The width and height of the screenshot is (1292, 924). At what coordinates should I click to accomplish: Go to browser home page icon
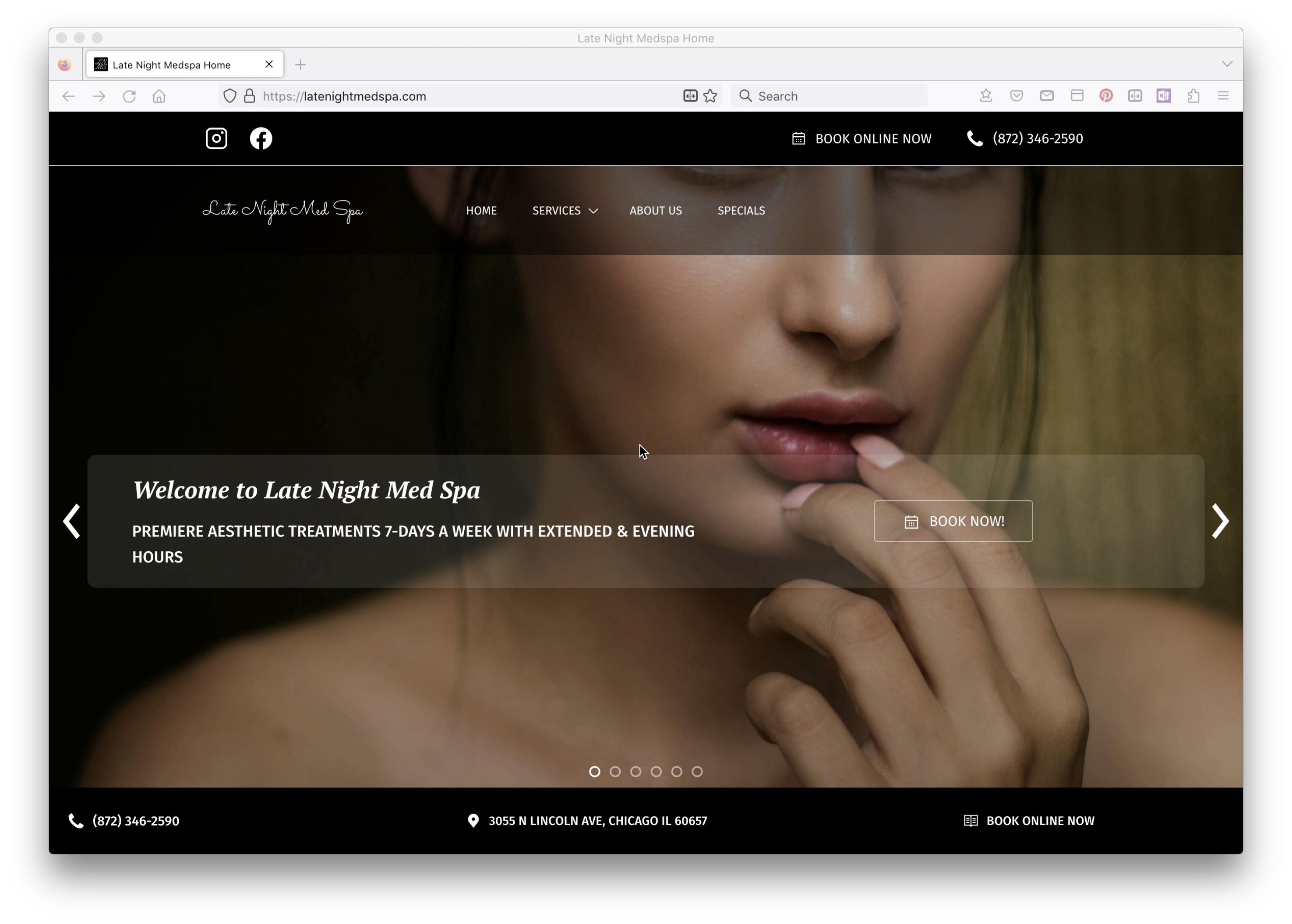[x=159, y=96]
